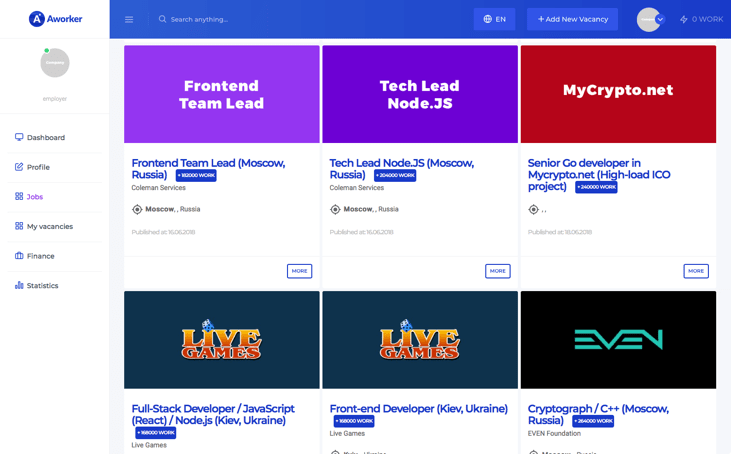Click the 204000 WORK salary badge
This screenshot has height=454, width=731.
[x=395, y=176]
